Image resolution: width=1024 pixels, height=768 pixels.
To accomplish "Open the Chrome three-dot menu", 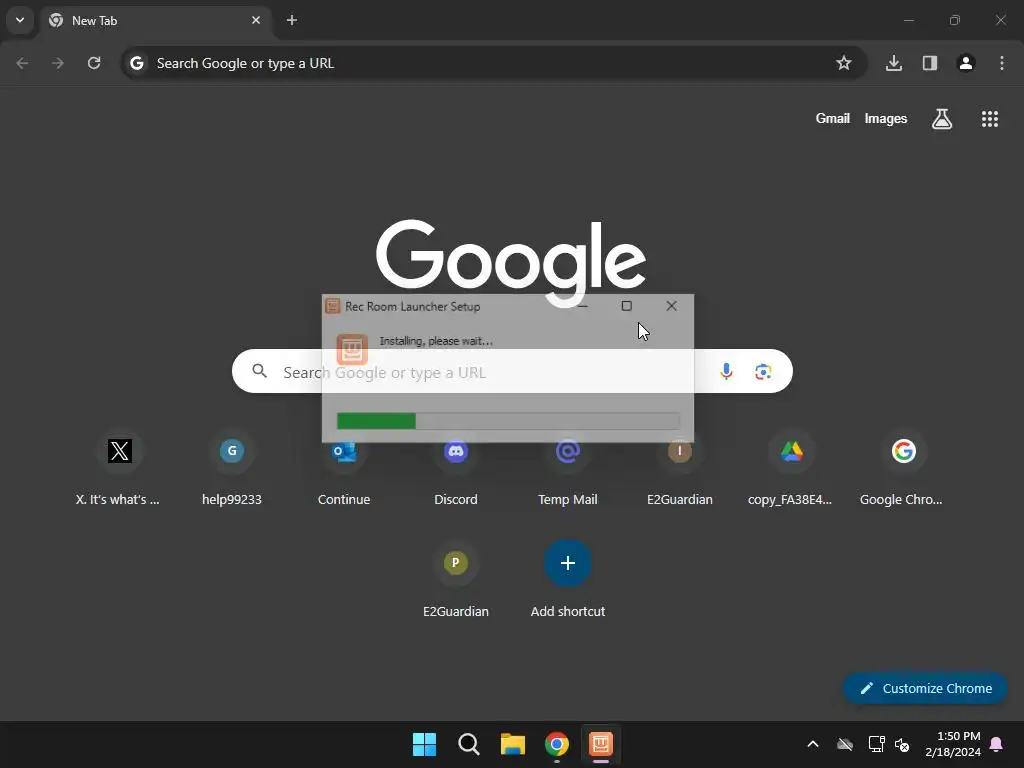I will 1002,63.
